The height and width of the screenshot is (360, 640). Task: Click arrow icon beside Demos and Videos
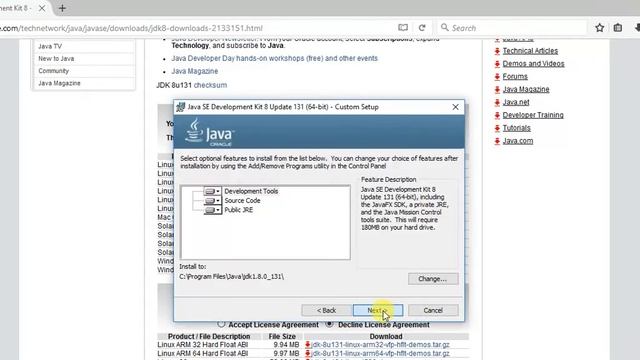click(497, 64)
